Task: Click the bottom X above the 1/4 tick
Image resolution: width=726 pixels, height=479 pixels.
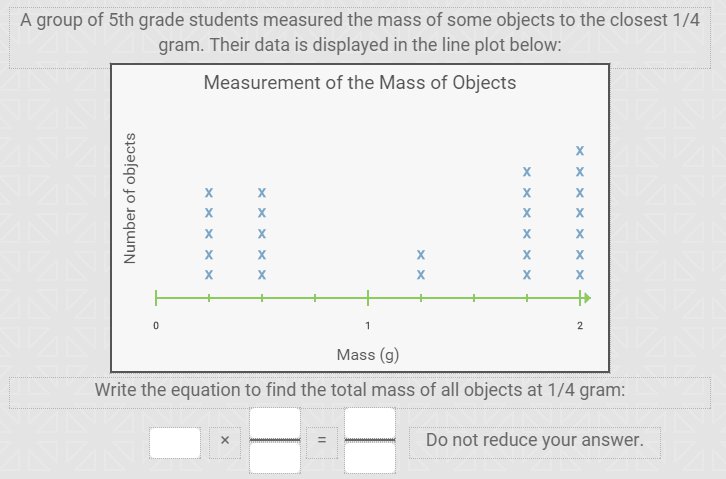Action: 209,275
